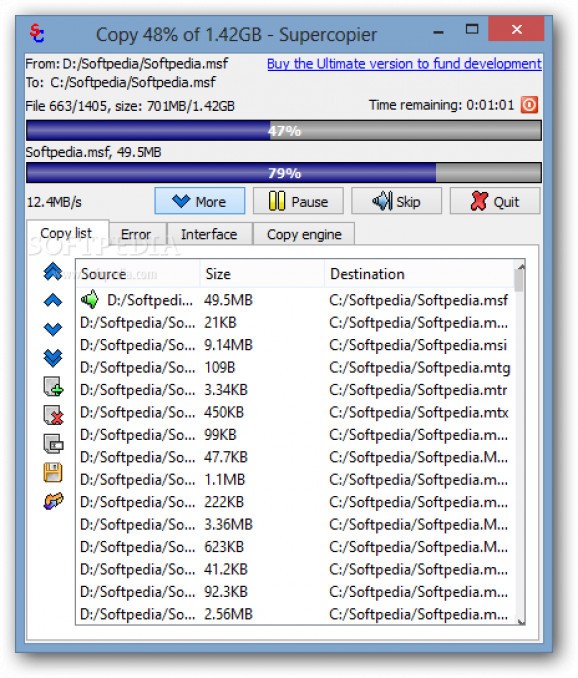Image resolution: width=578 pixels, height=678 pixels.
Task: Move selected item down one position
Action: [x=53, y=329]
